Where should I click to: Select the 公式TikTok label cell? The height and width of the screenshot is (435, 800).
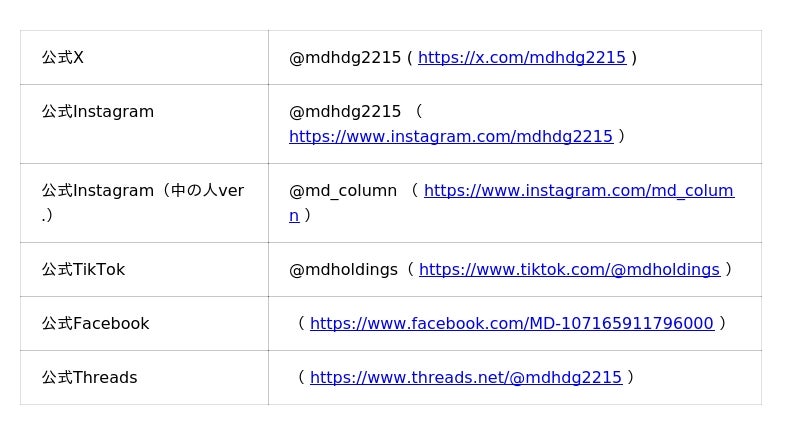(x=83, y=270)
